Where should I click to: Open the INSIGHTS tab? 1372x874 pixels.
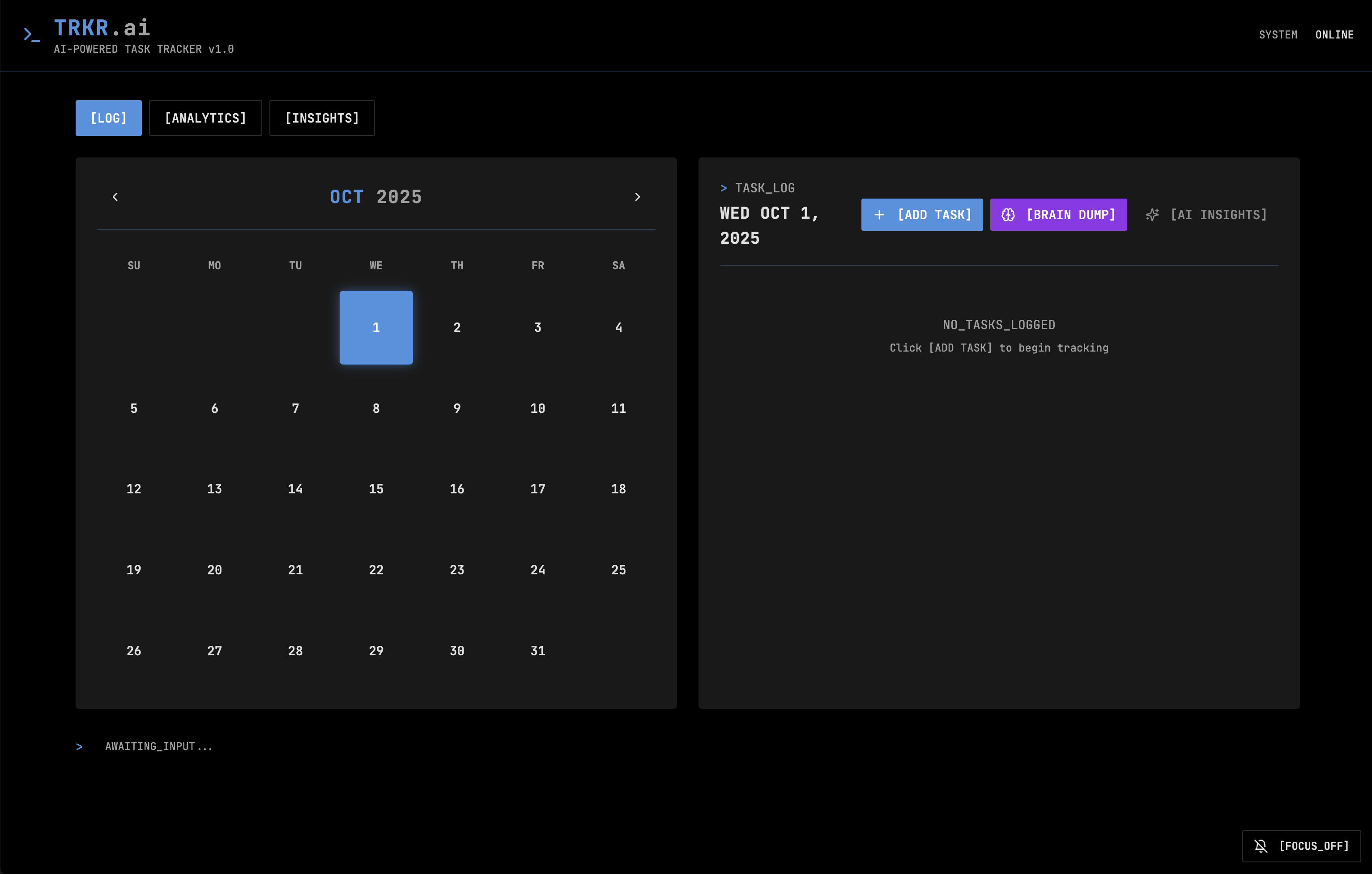321,119
